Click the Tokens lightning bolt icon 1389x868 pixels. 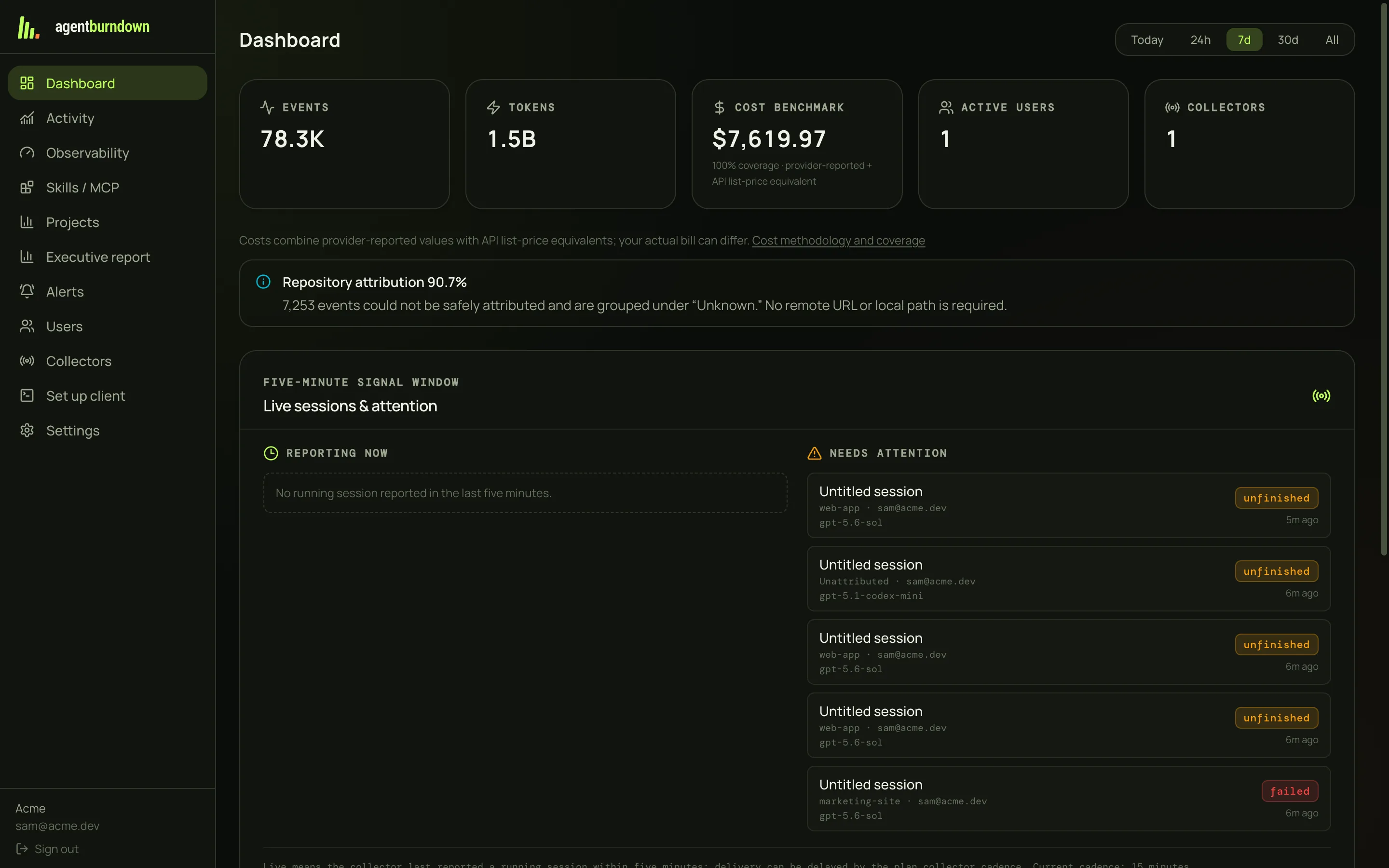click(x=493, y=108)
